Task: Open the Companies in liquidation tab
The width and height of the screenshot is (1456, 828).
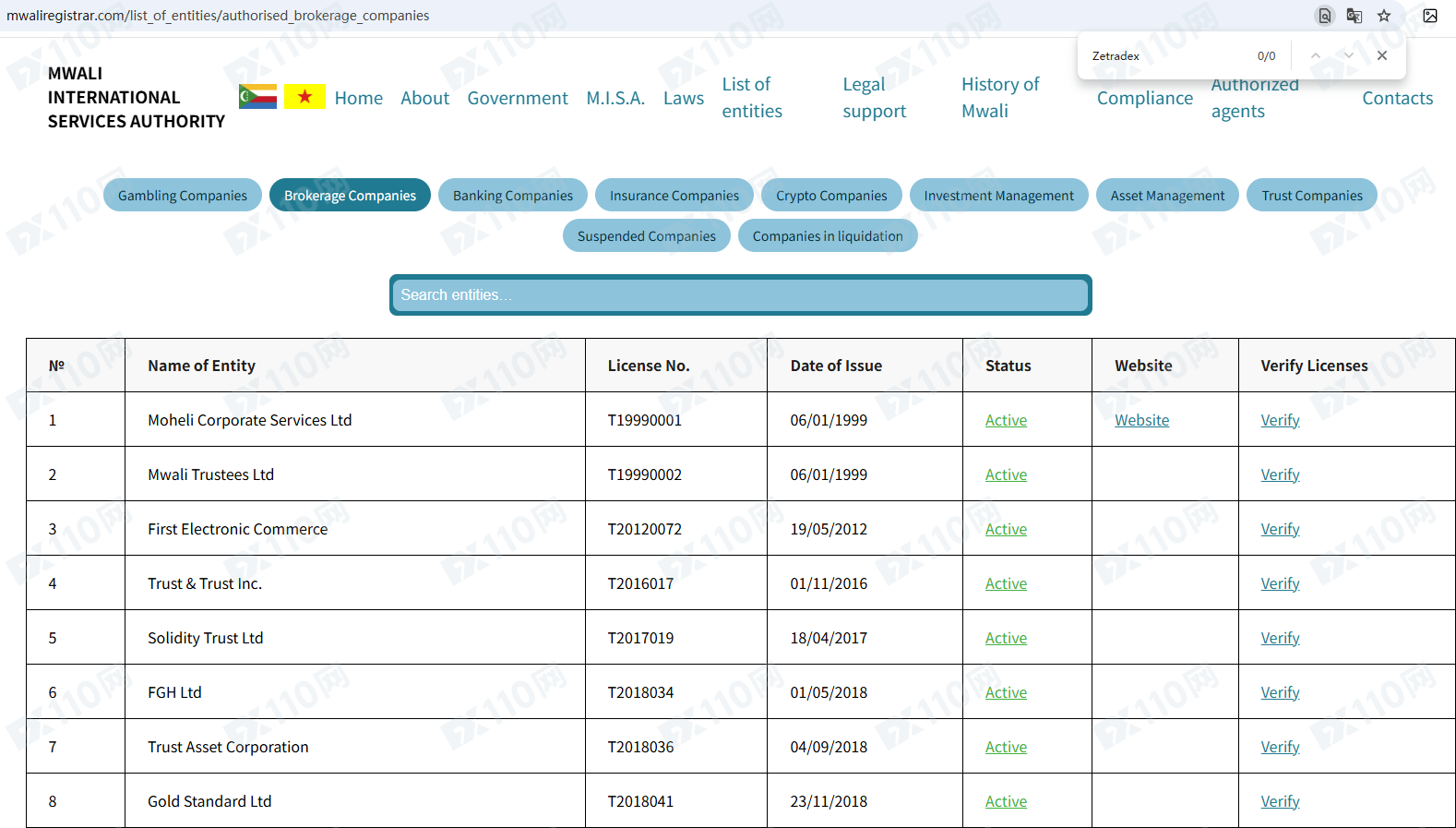Action: point(827,235)
